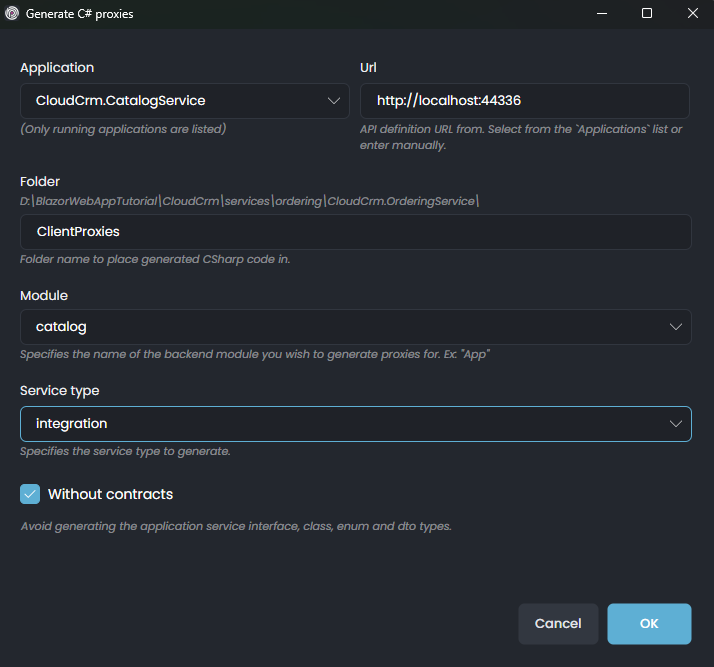714x667 pixels.
Task: Click the chevron arrow in Service type field
Action: point(676,424)
